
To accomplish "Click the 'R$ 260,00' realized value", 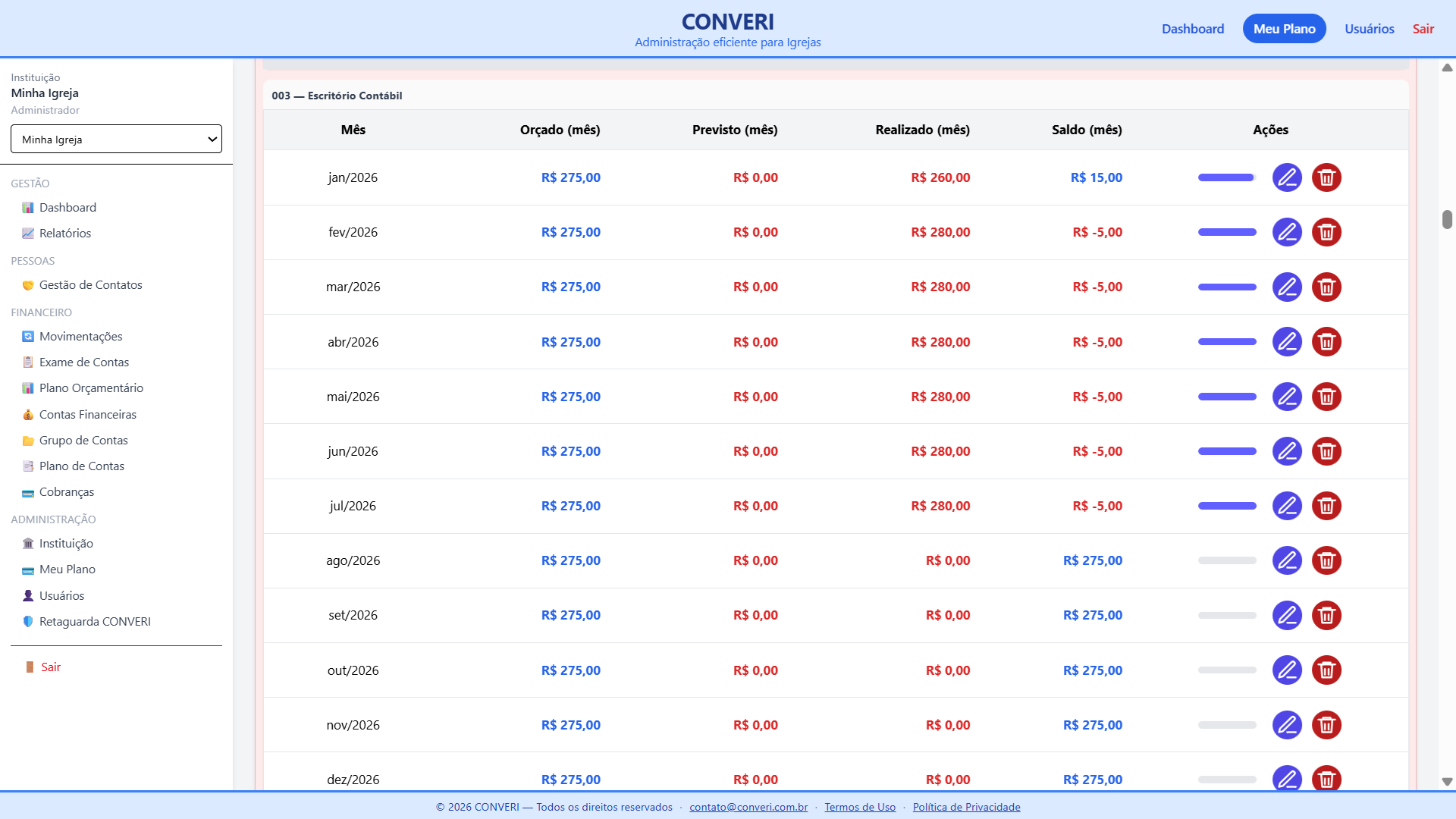I will coord(940,177).
